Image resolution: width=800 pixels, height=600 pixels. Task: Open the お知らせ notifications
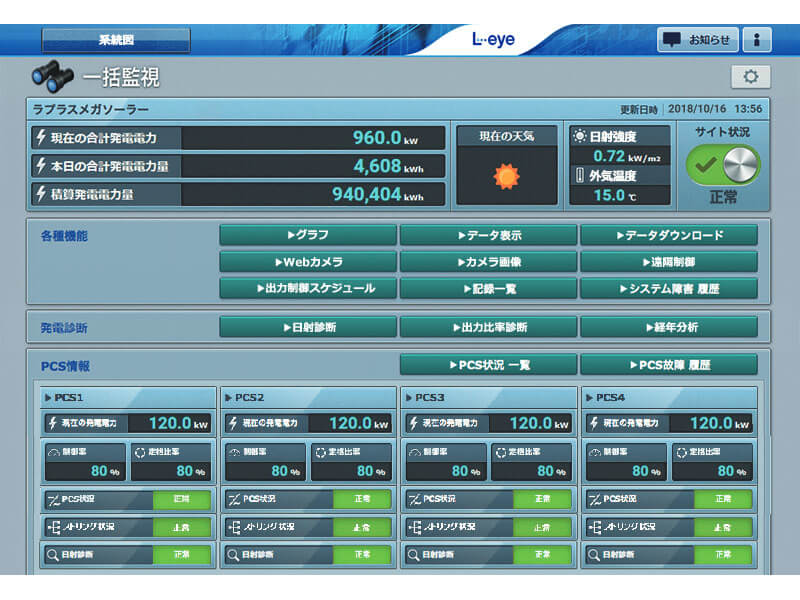pos(697,40)
